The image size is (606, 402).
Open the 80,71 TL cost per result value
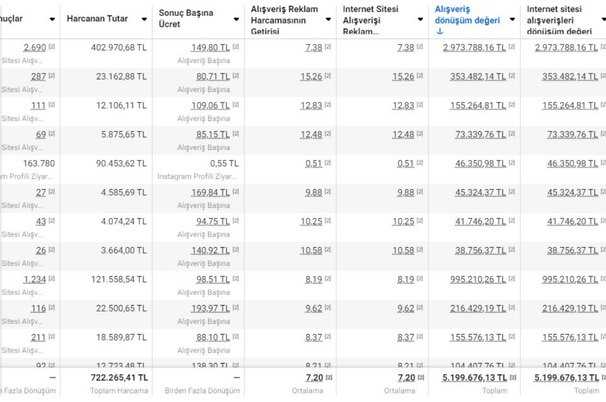coord(210,76)
